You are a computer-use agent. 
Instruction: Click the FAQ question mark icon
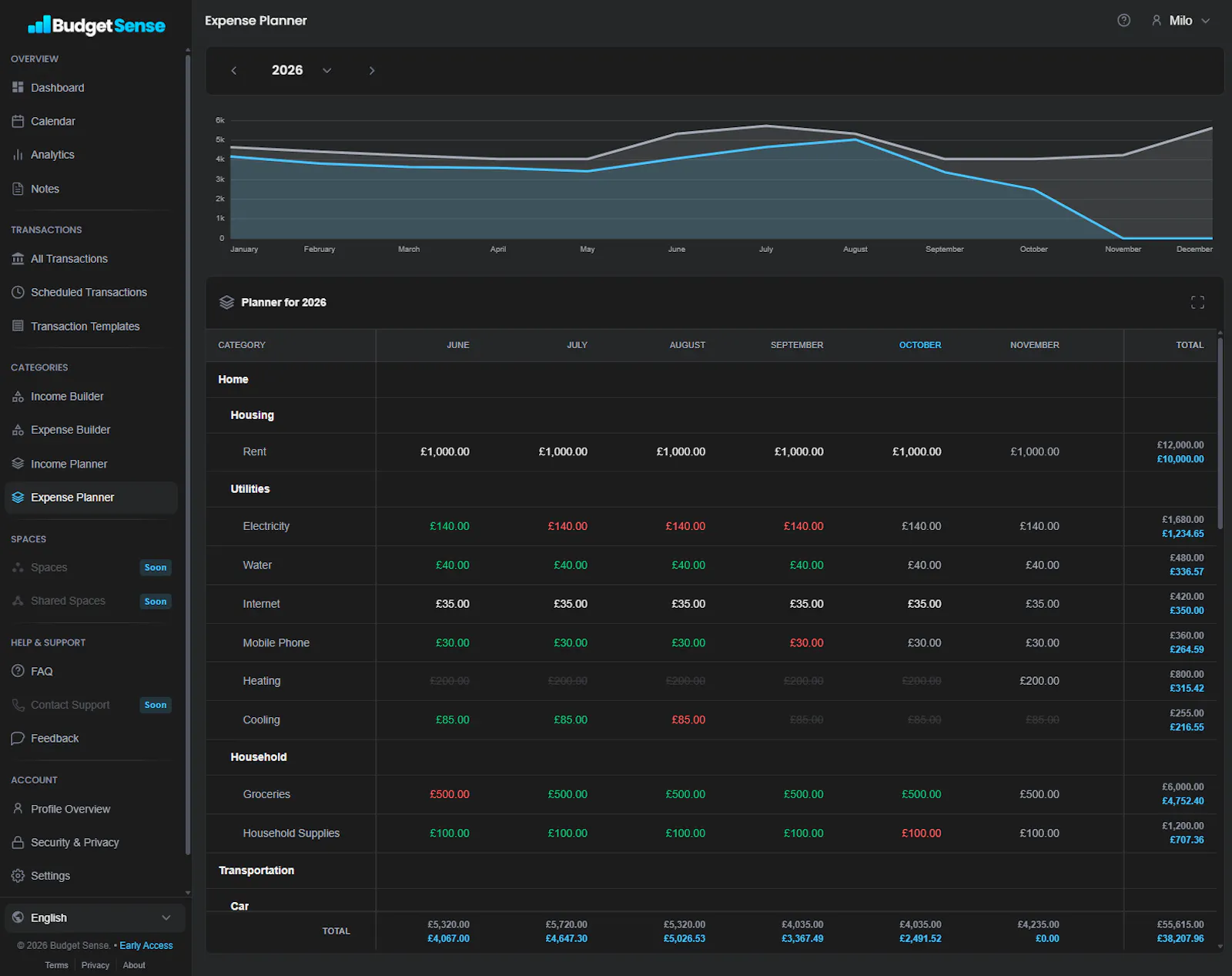pos(18,671)
